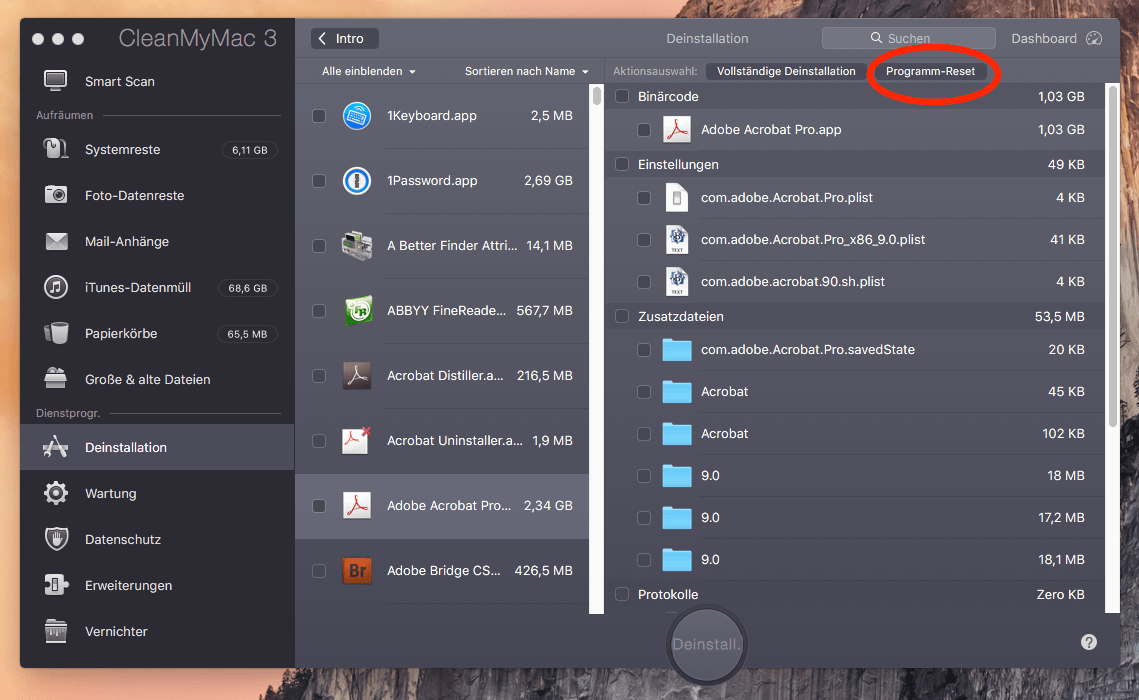Screen dimensions: 1139x700
Task: Tick the Adobe Acrobat Pro checkbox in app list
Action: [x=319, y=505]
